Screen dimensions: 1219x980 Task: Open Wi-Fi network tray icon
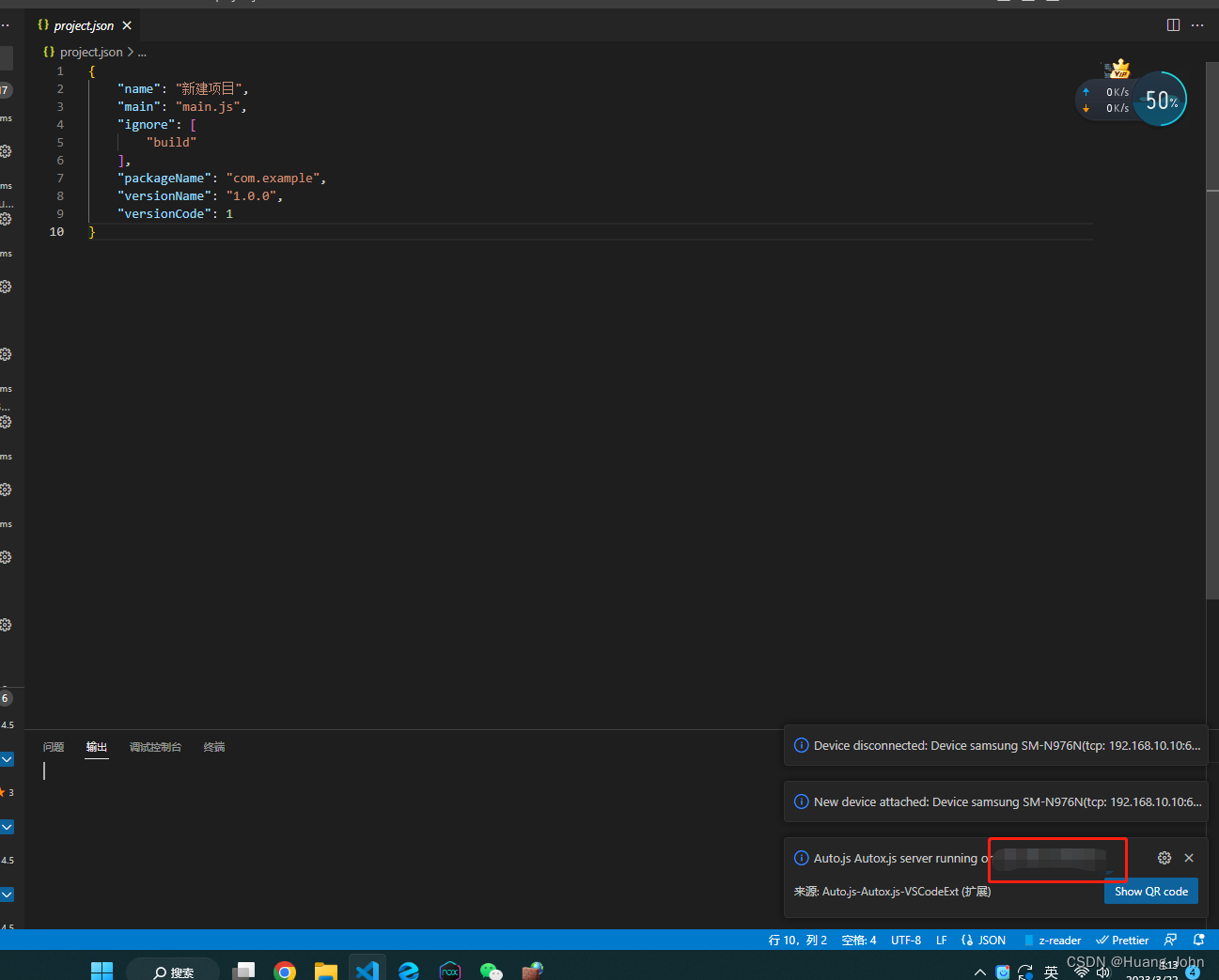(1082, 972)
